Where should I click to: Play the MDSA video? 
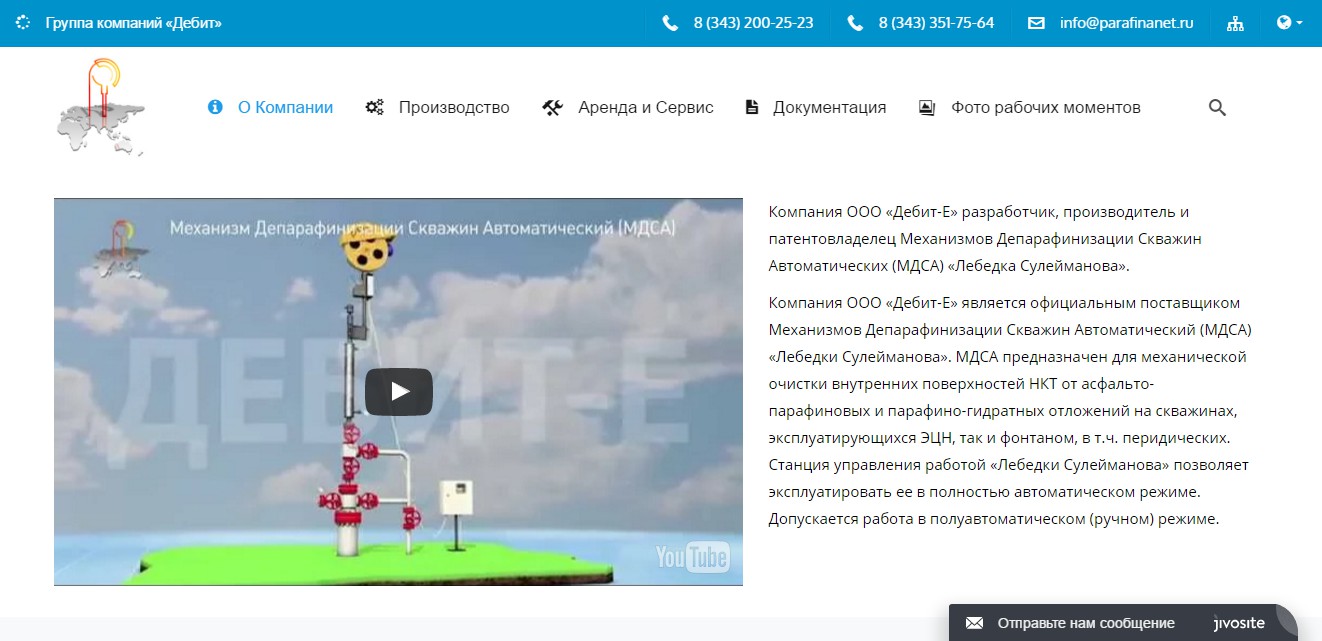(x=398, y=391)
